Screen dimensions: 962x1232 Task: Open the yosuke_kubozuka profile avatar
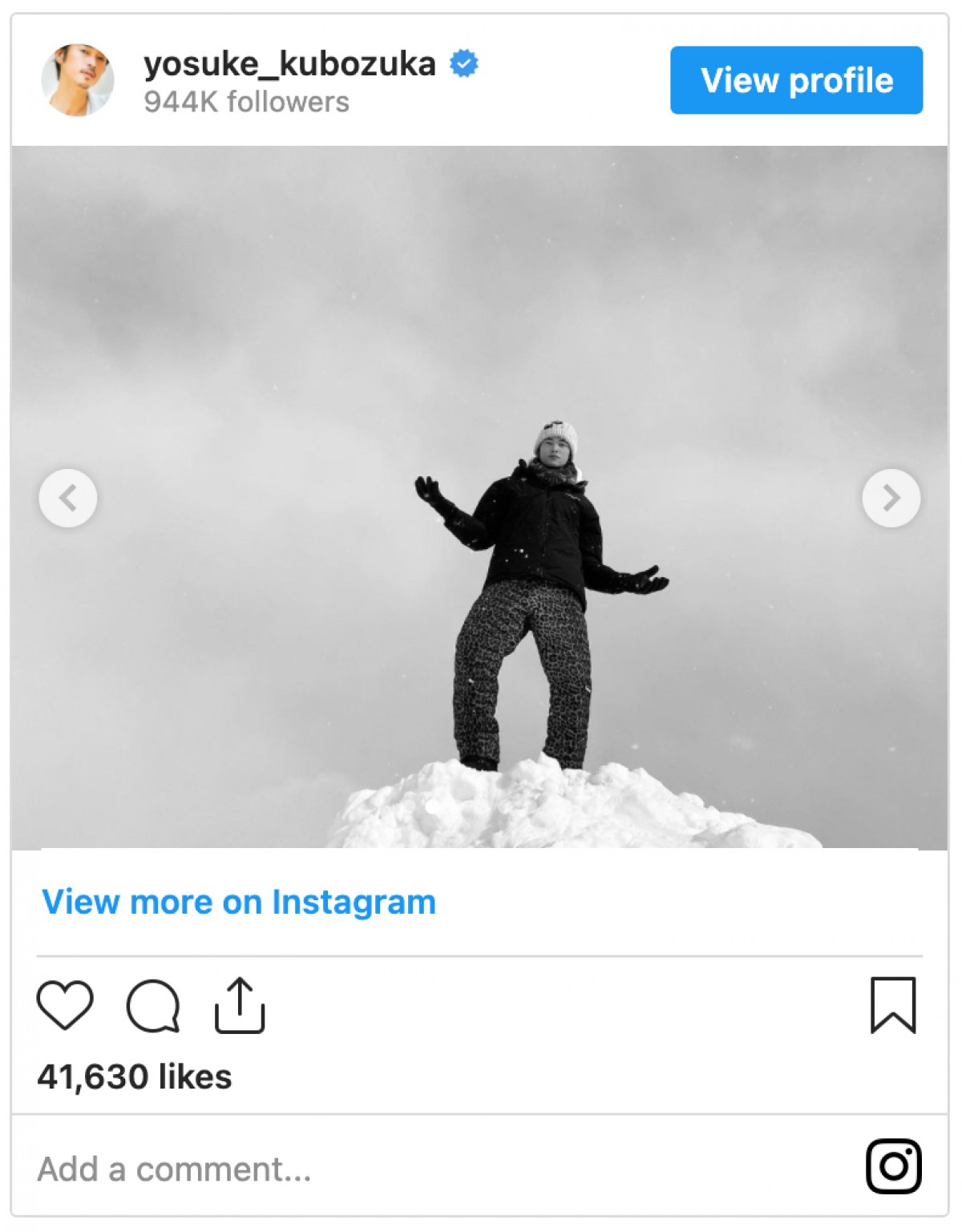click(77, 80)
